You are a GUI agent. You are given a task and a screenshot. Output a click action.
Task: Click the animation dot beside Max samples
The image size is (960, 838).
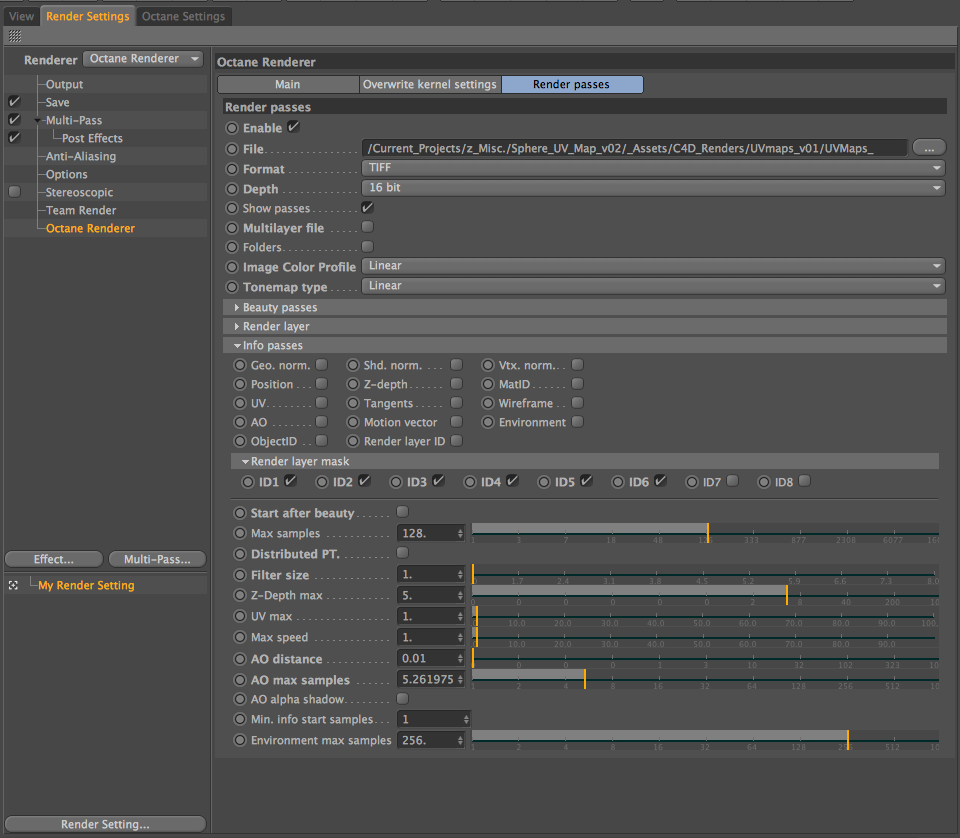(x=240, y=533)
